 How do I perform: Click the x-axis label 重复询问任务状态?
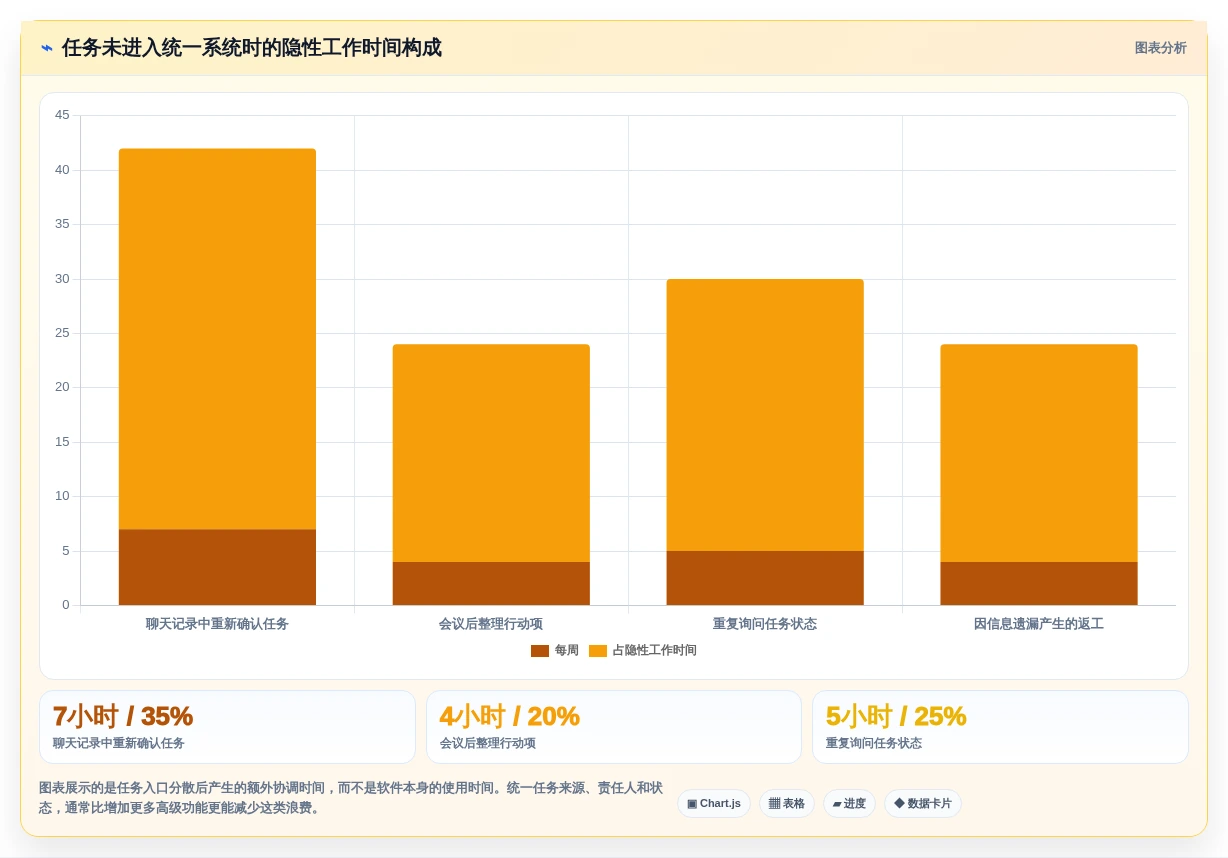(765, 624)
